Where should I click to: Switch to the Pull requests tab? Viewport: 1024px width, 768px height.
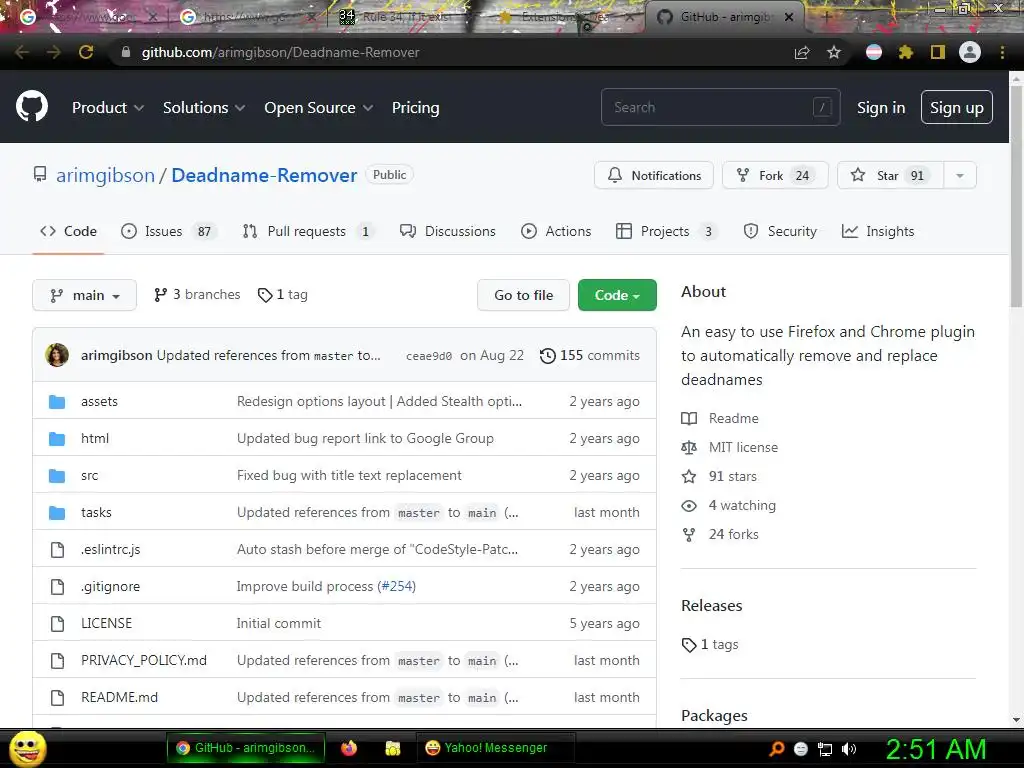click(x=307, y=231)
